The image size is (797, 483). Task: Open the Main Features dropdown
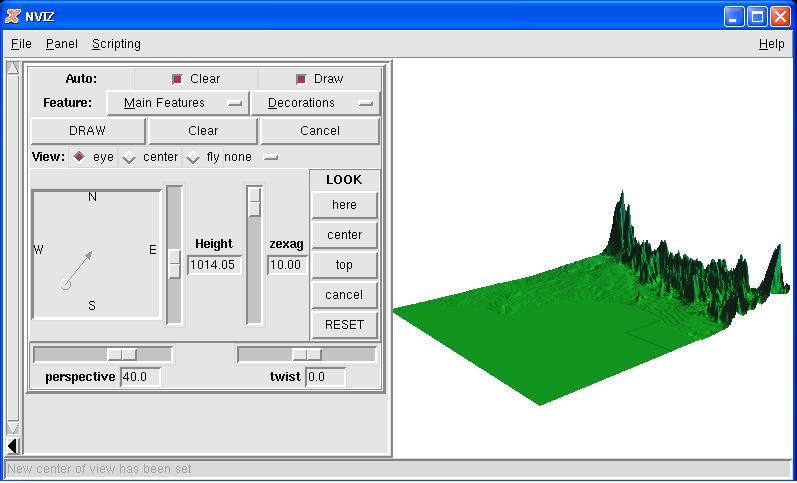(178, 103)
